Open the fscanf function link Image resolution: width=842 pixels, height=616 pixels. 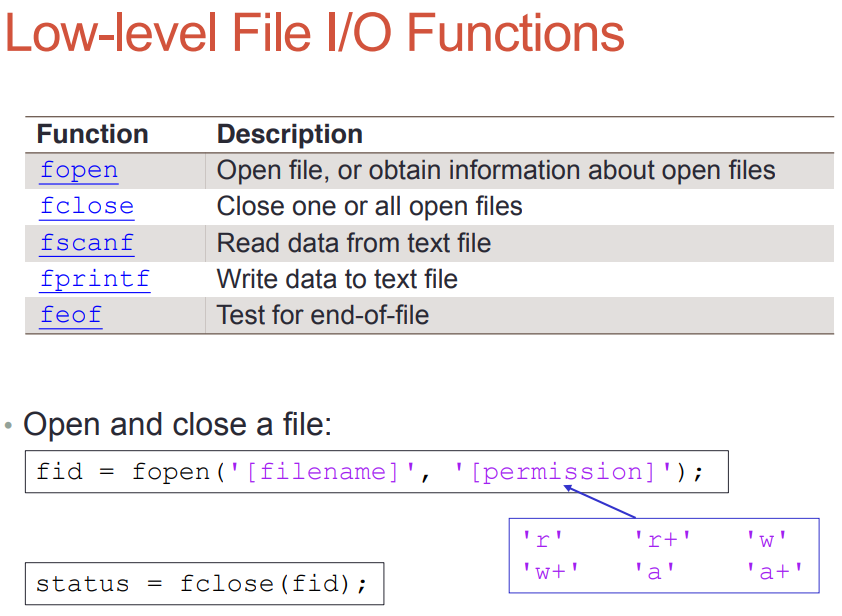point(87,243)
